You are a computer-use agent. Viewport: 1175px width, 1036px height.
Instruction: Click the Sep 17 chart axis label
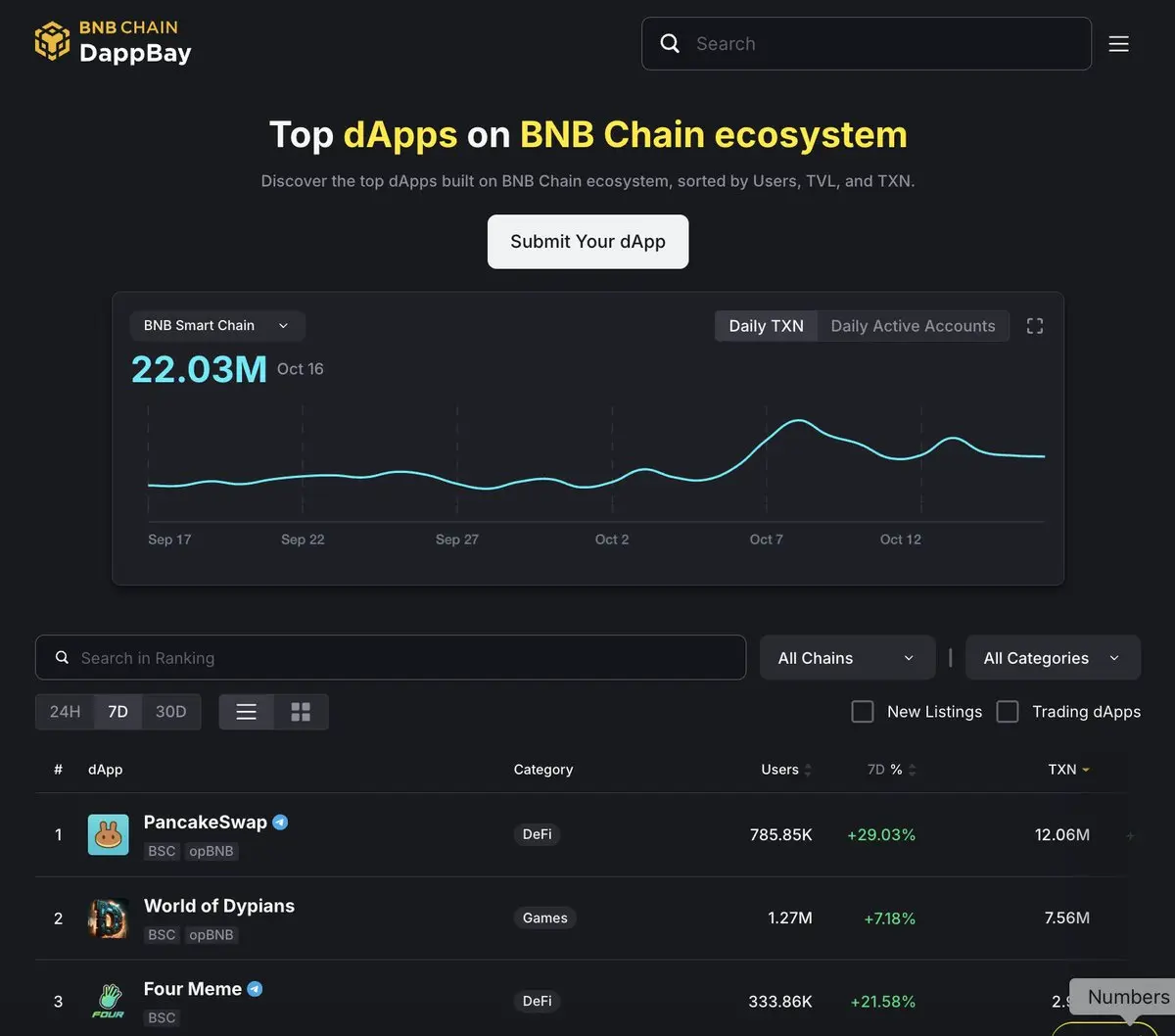(x=169, y=540)
